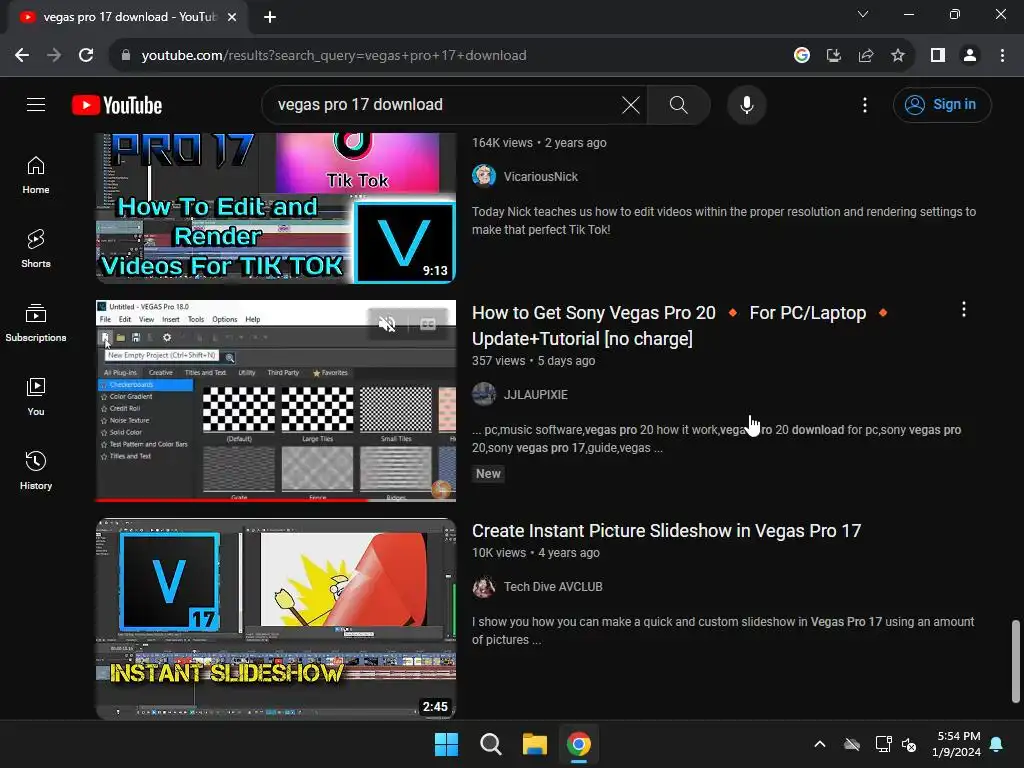Click the New badge
The height and width of the screenshot is (768, 1024).
(x=488, y=473)
